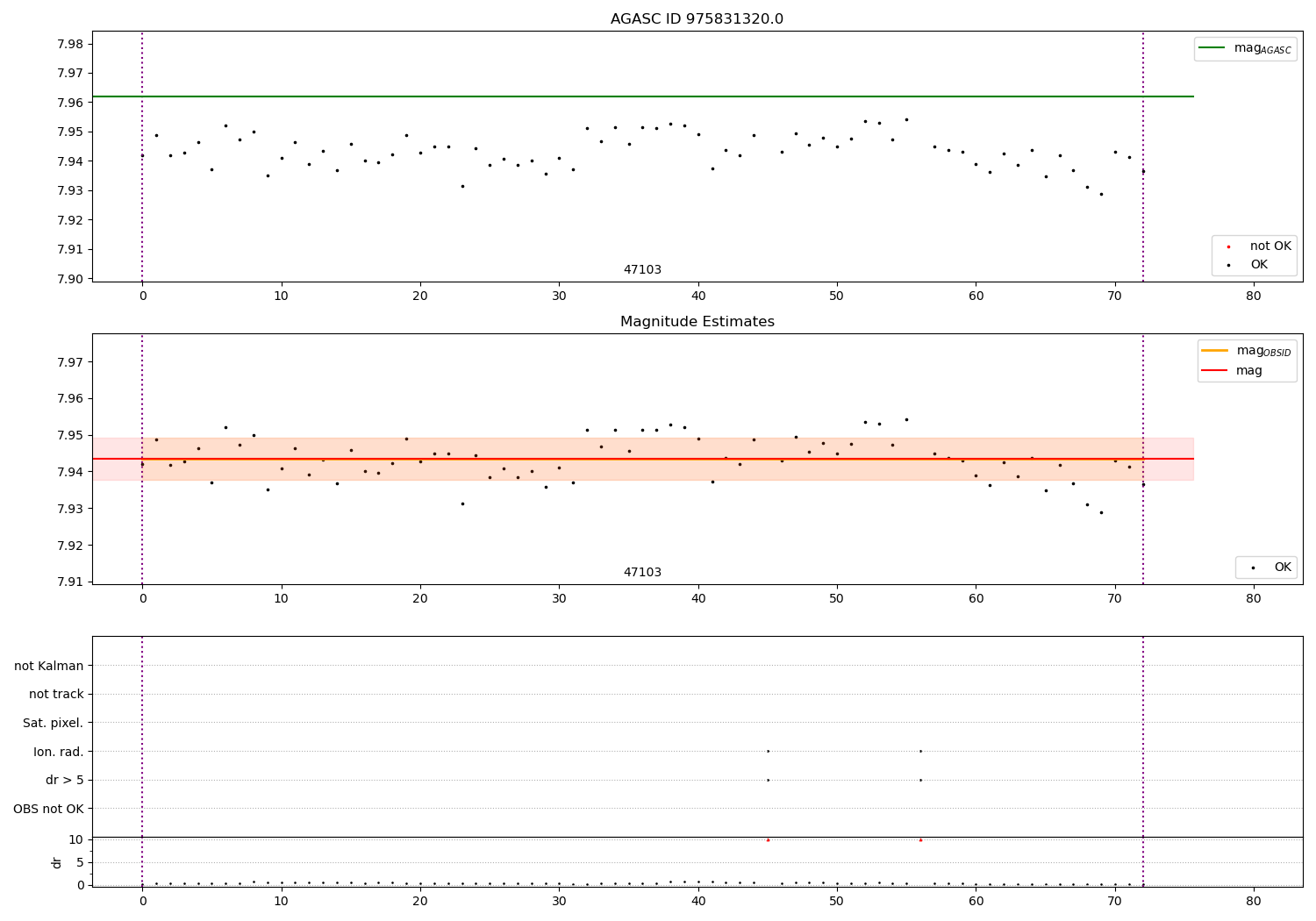Click the title 'AGASC ID 975831320.0'
This screenshot has width=1316, height=921.
(697, 19)
